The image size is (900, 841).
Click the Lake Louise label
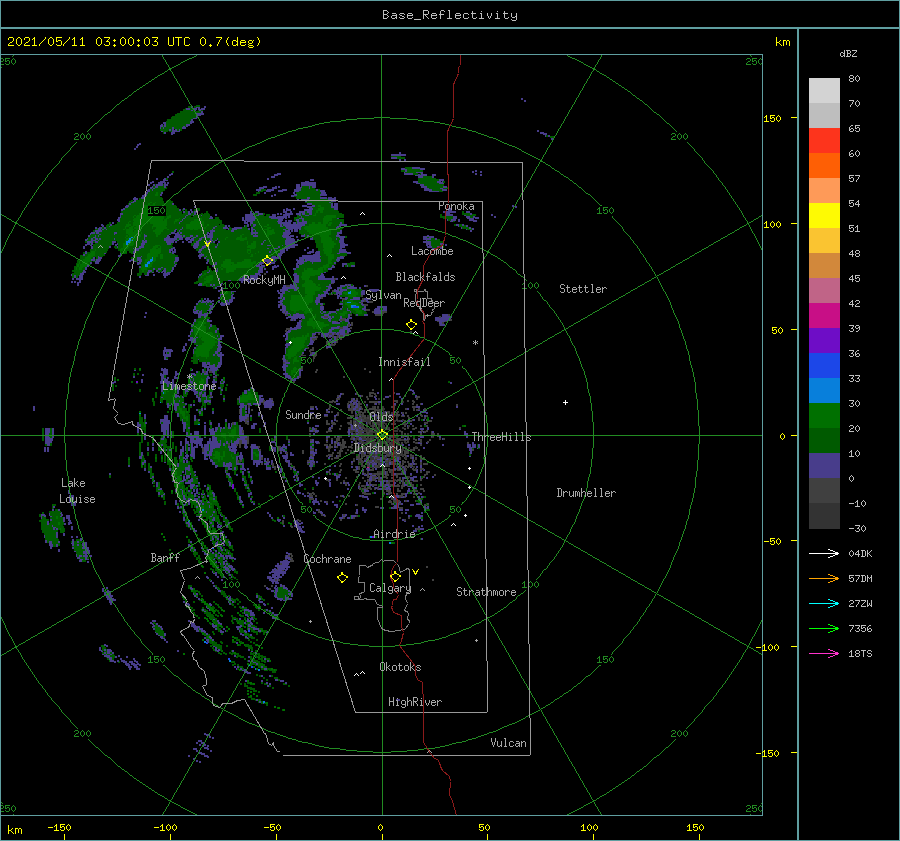77,491
